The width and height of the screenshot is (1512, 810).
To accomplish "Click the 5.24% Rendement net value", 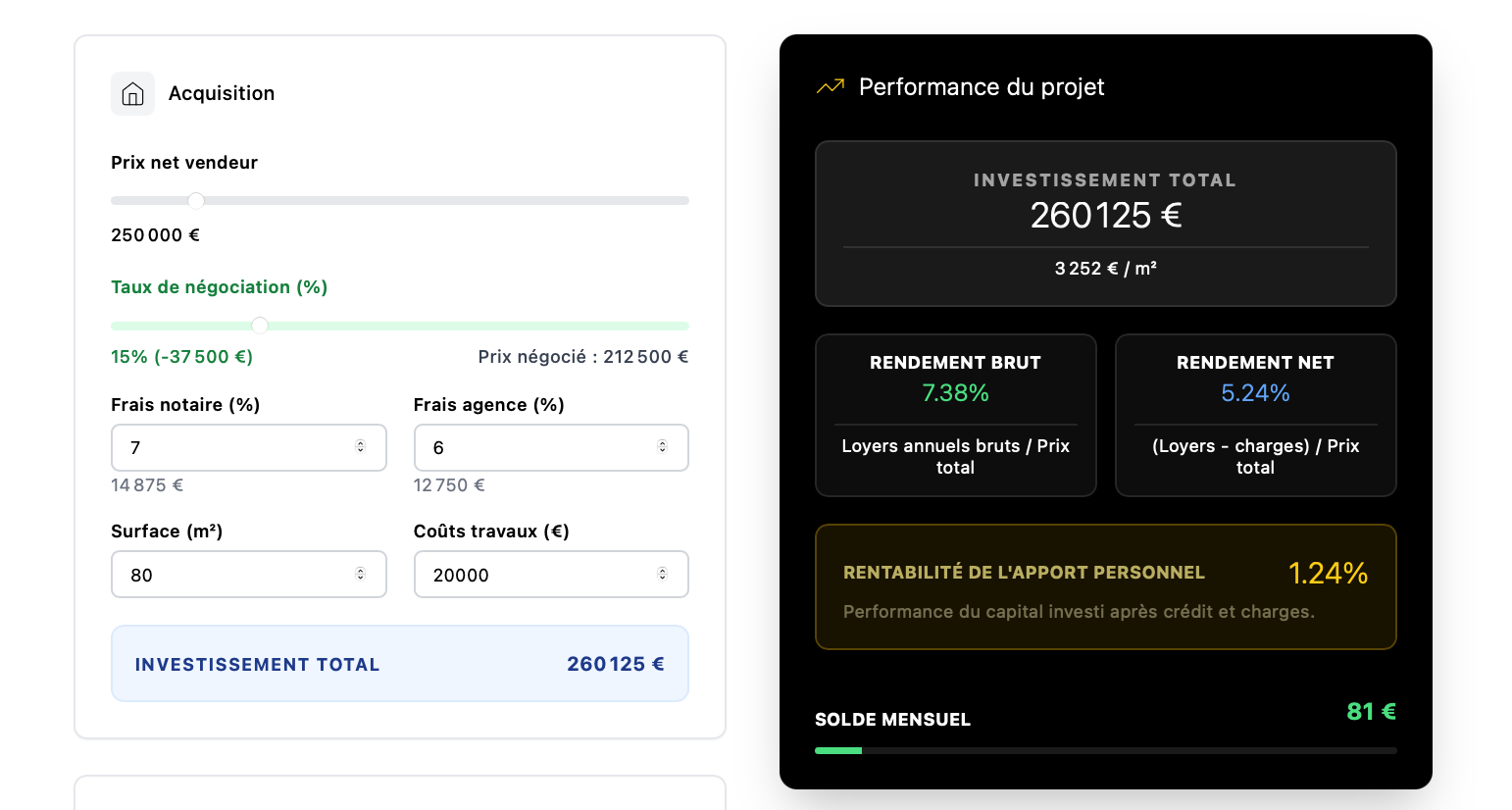I will [1256, 393].
